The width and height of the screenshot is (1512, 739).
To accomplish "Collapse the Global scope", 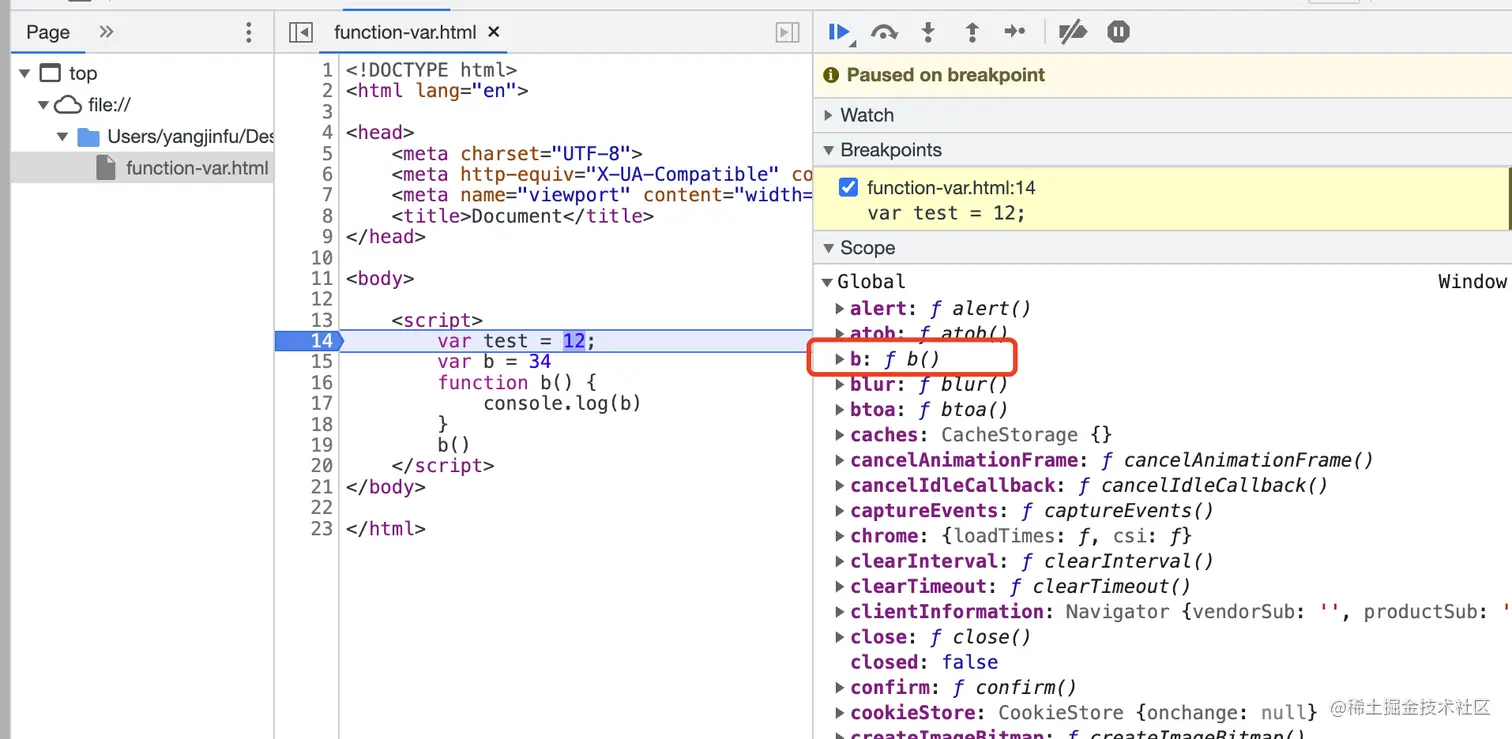I will click(x=827, y=282).
